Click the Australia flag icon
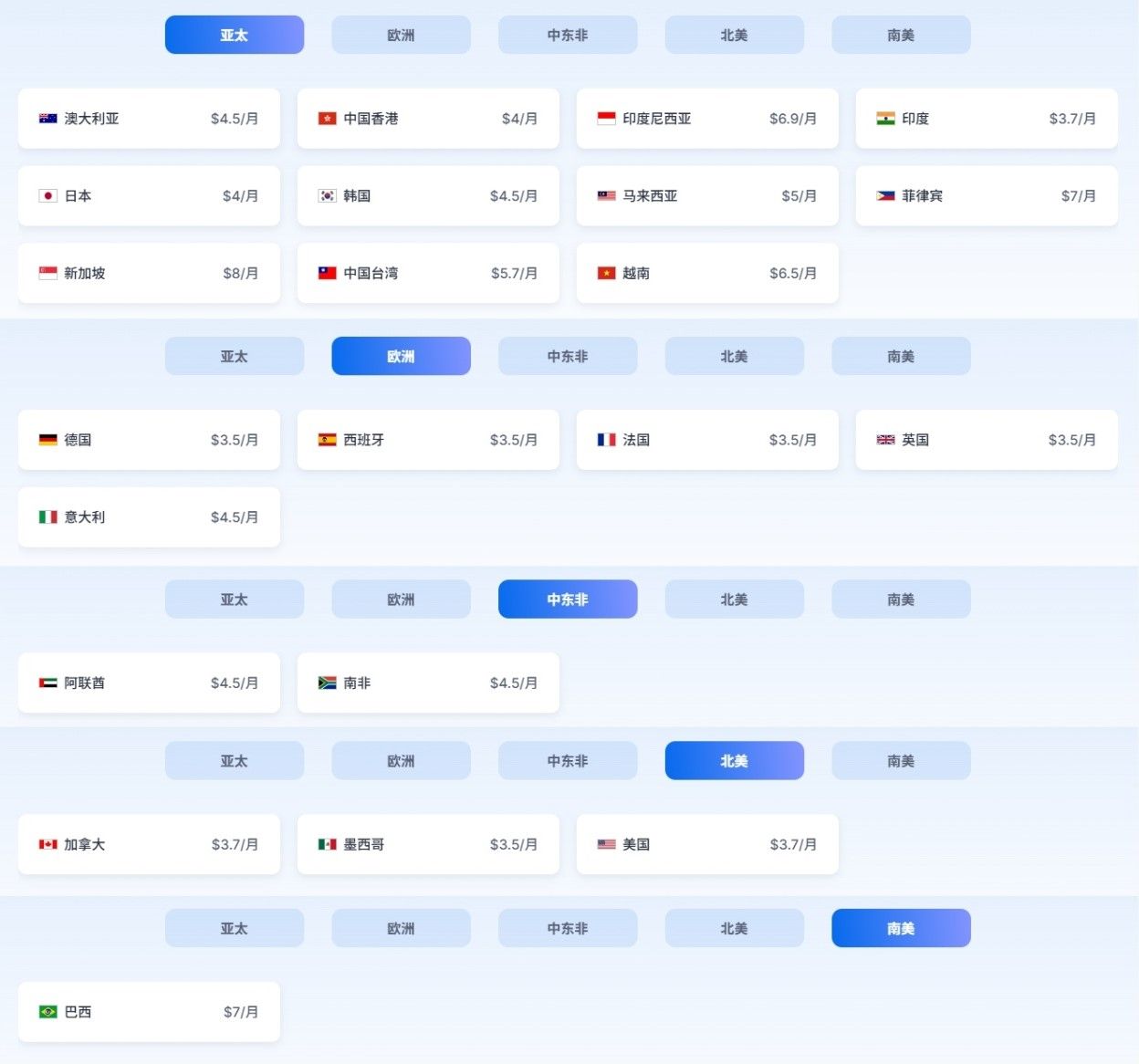The height and width of the screenshot is (1064, 1139). point(47,119)
